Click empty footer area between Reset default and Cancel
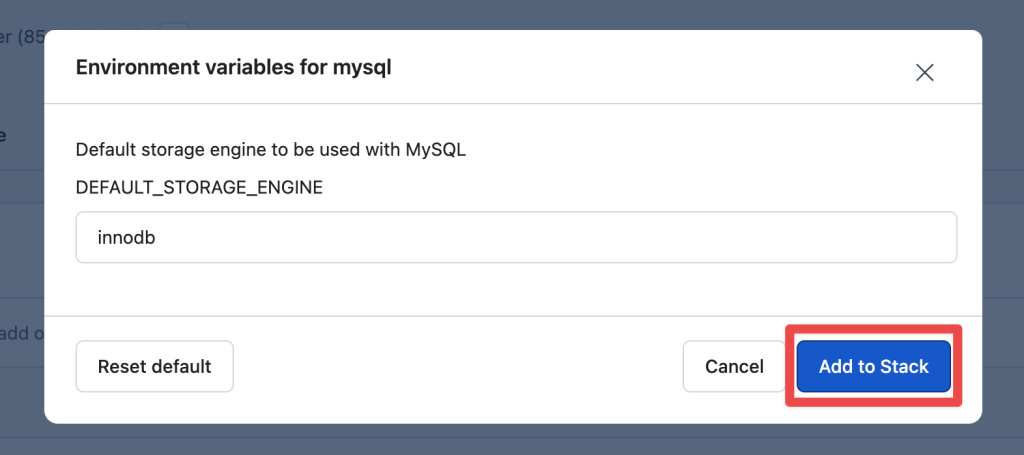The height and width of the screenshot is (455, 1024). (457, 366)
